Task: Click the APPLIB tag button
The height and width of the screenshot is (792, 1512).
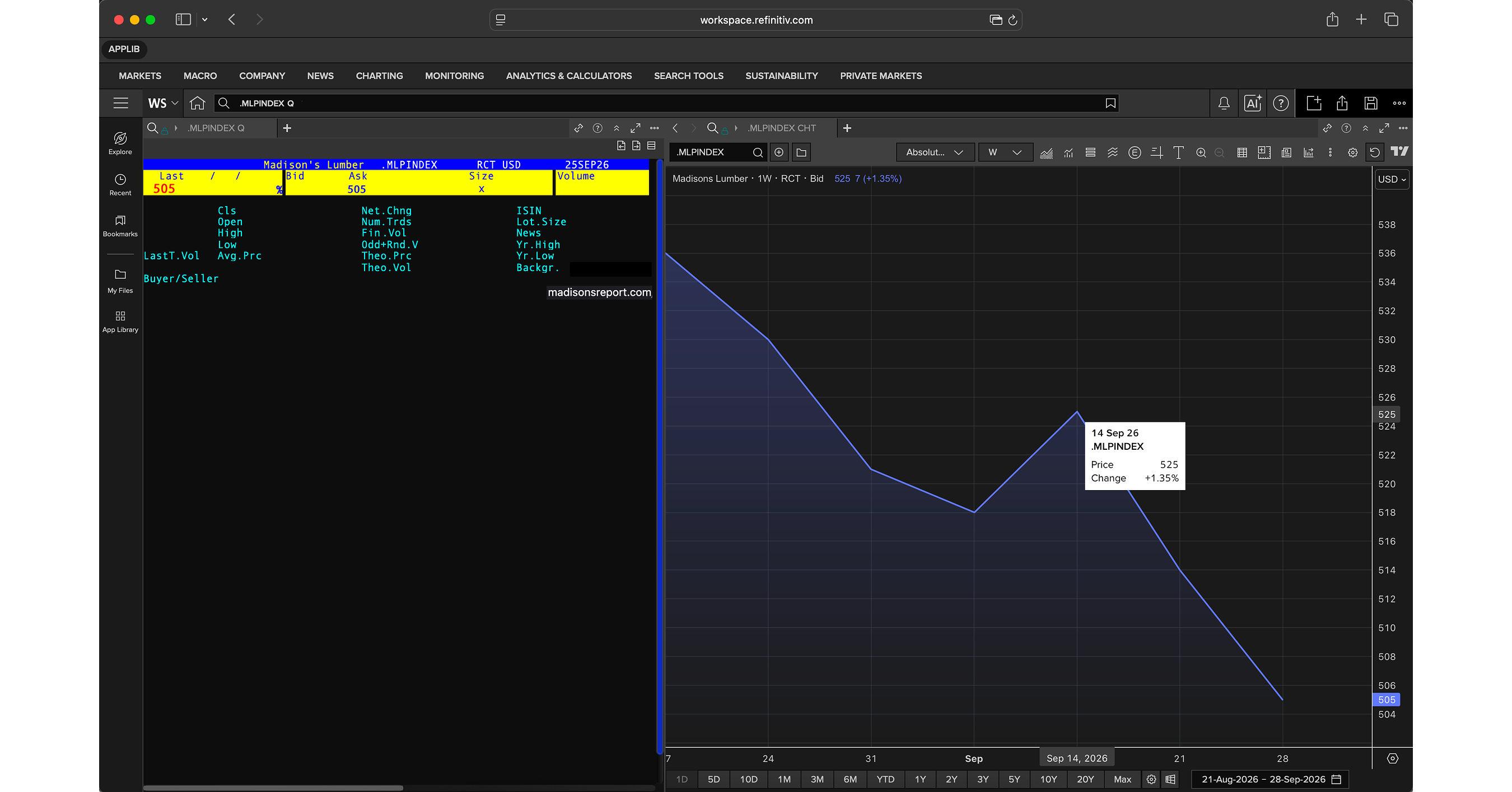Action: [x=124, y=49]
